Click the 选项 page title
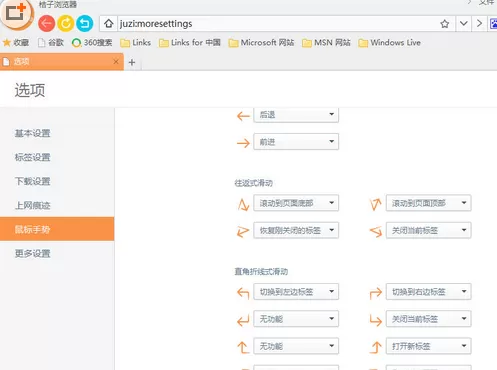 coord(30,90)
